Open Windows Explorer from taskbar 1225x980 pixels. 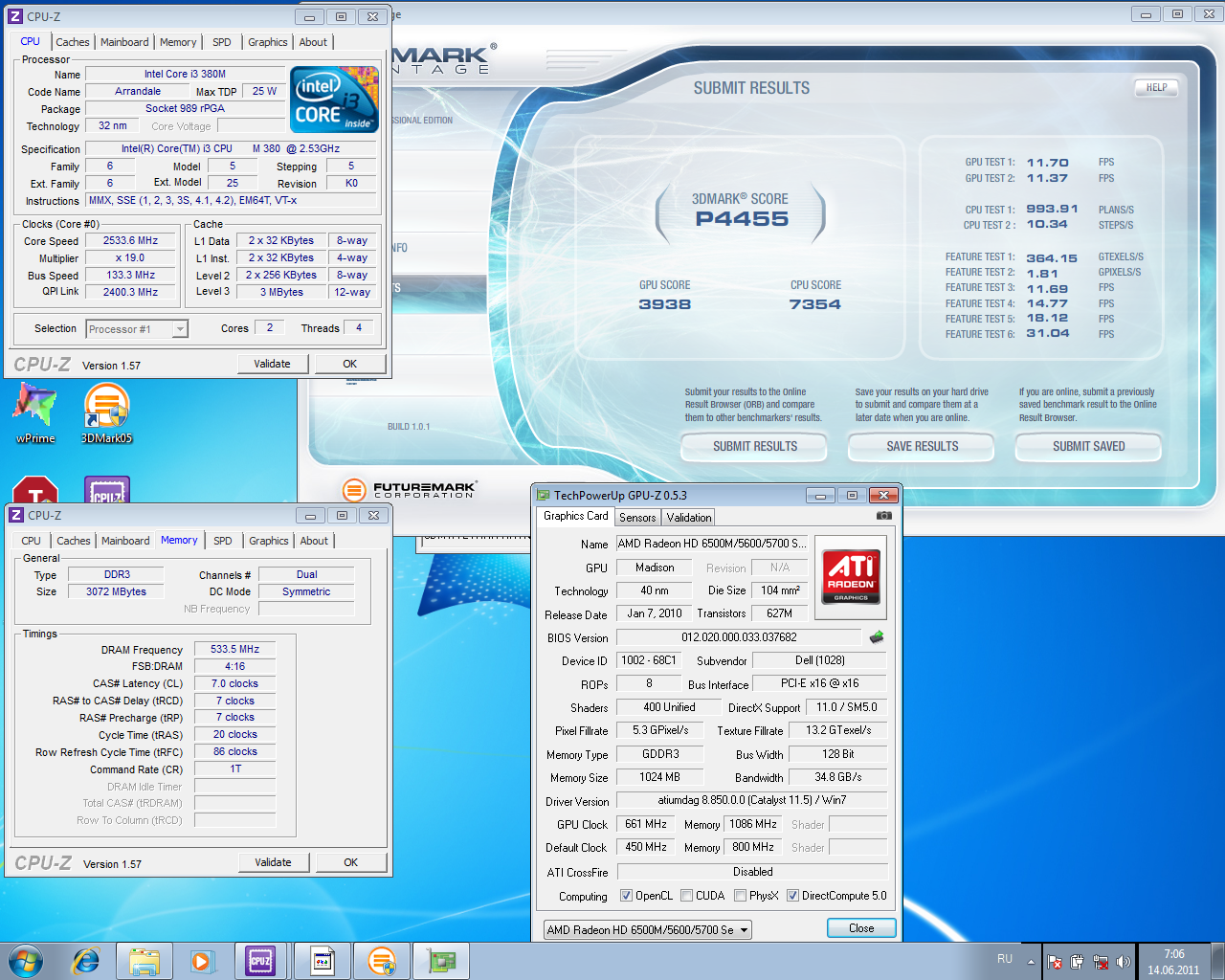point(145,961)
